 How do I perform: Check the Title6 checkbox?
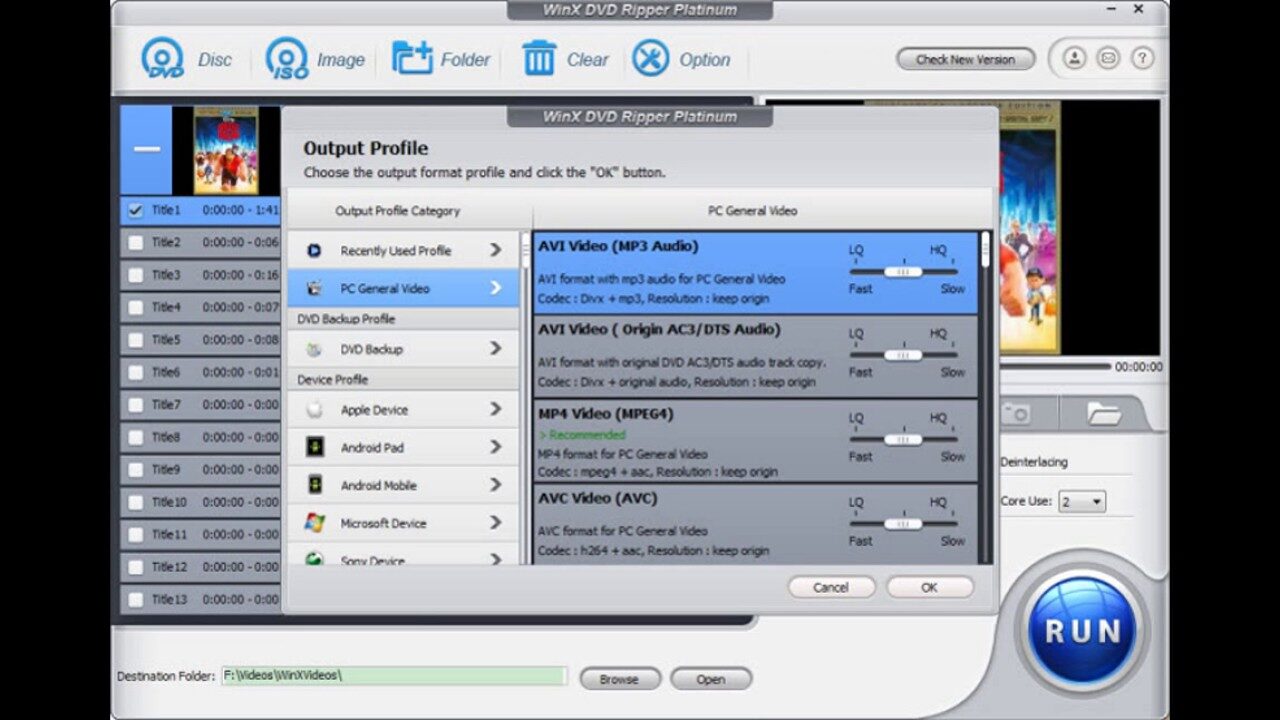[135, 372]
